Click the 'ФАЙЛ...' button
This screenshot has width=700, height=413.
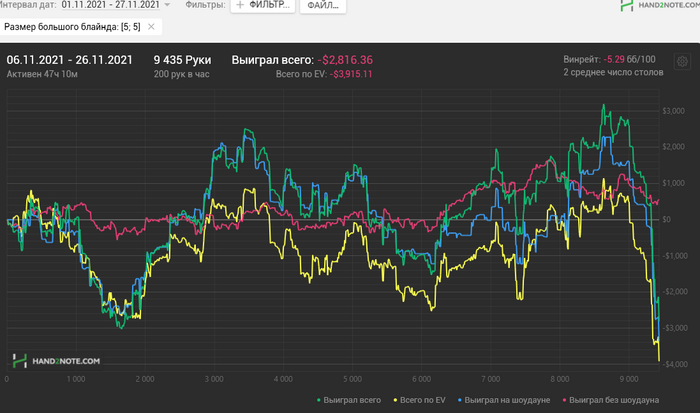click(x=323, y=6)
